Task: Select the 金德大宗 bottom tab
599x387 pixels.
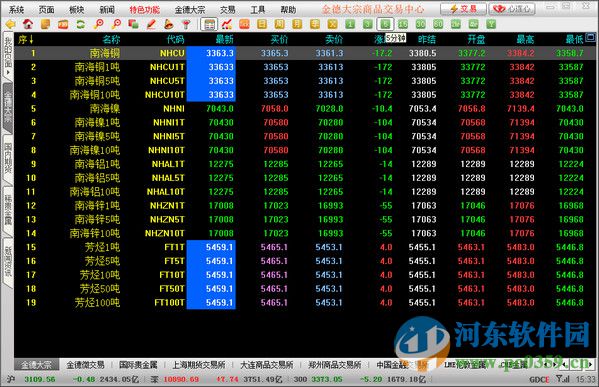Action: click(36, 365)
